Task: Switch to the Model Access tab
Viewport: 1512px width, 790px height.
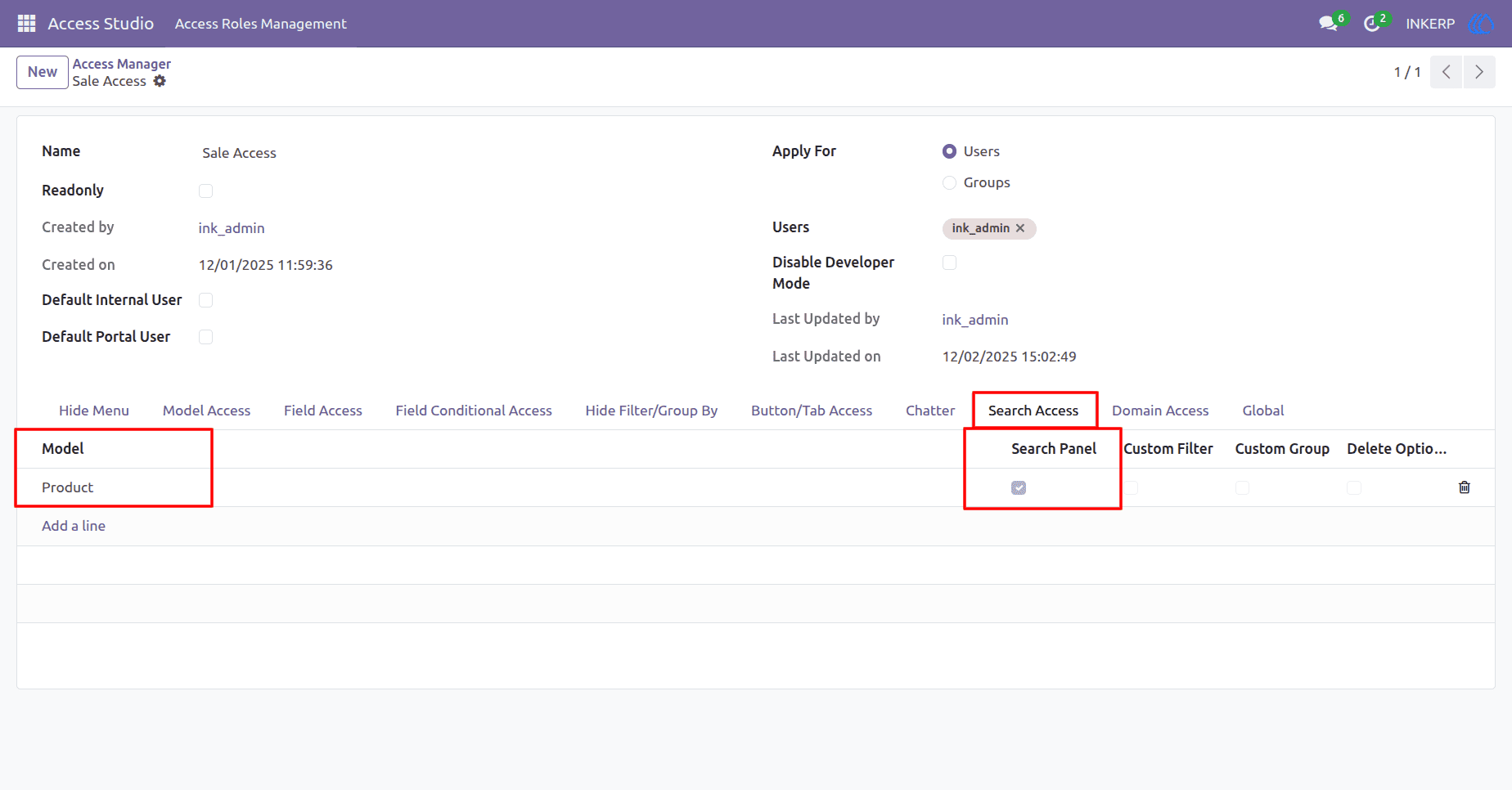Action: (x=206, y=411)
